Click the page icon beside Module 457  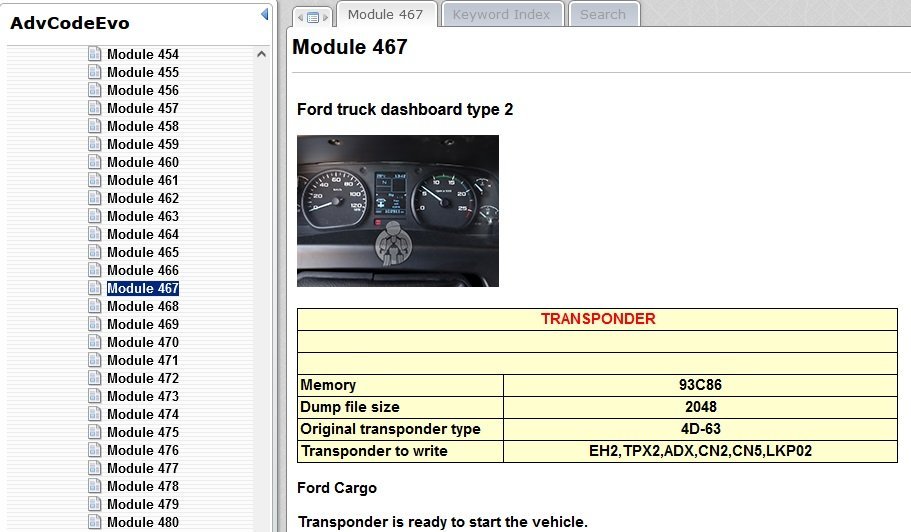click(95, 108)
